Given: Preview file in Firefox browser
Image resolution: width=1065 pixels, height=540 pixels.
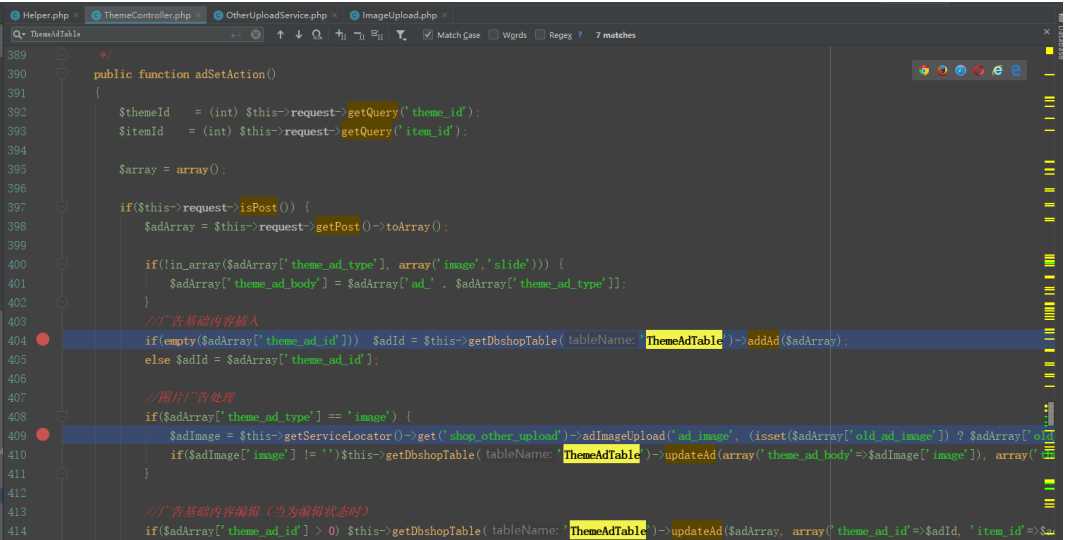Looking at the screenshot, I should click(942, 71).
